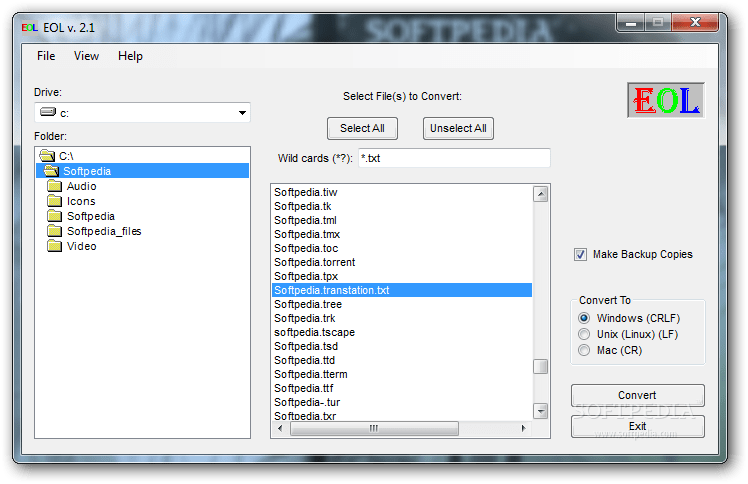The width and height of the screenshot is (748, 484).
Task: Select file Softpedia.ttd
Action: [x=304, y=360]
